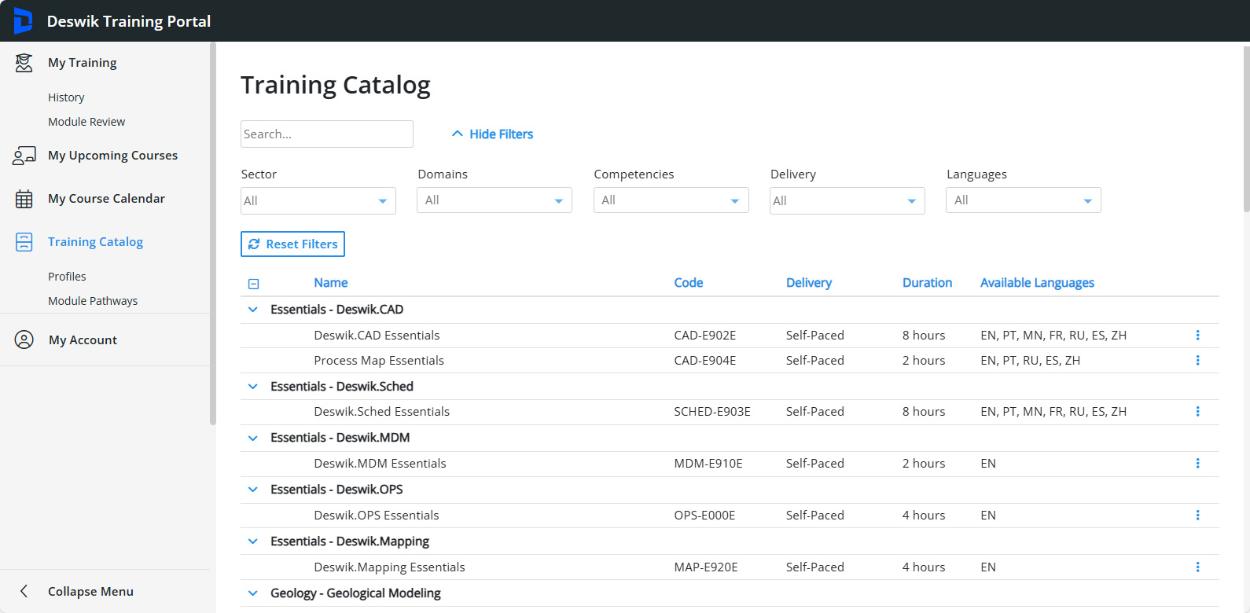Image resolution: width=1250 pixels, height=613 pixels.
Task: Click the page vertical scrollbar
Action: [x=1245, y=130]
